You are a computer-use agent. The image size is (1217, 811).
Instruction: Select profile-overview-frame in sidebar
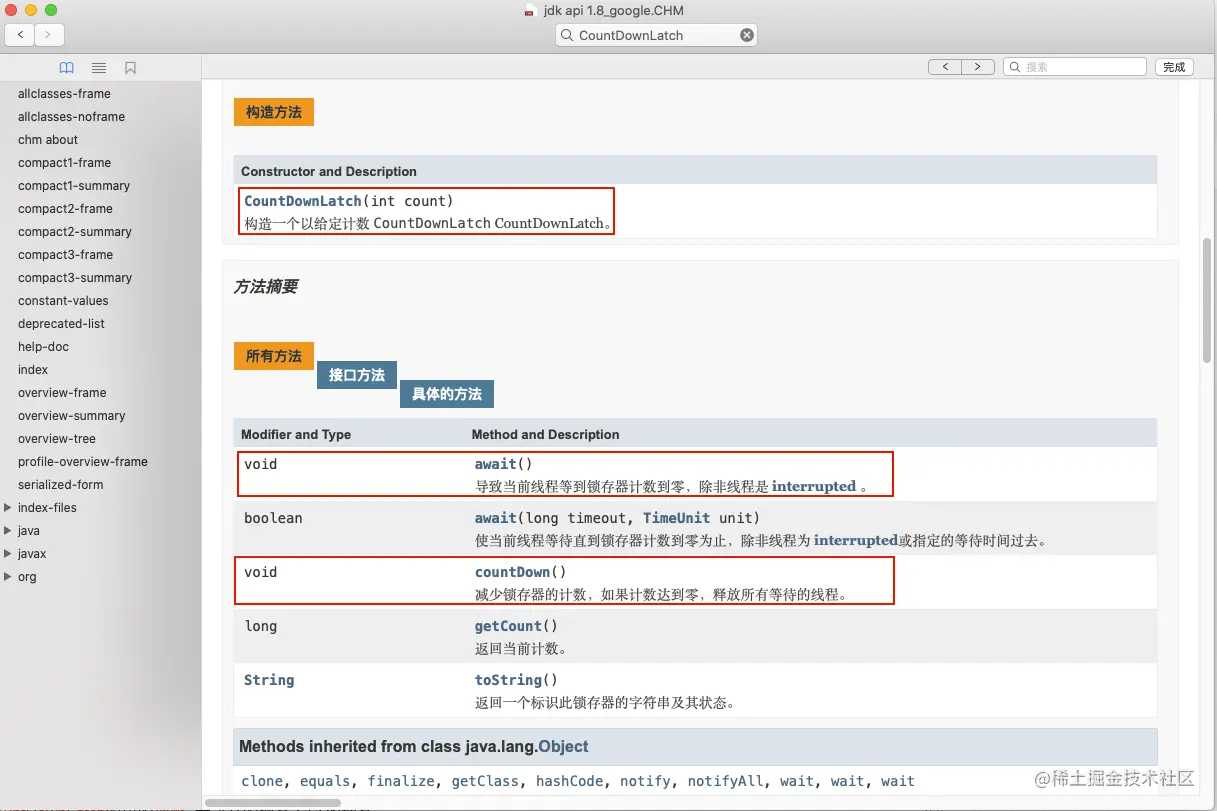tap(83, 462)
